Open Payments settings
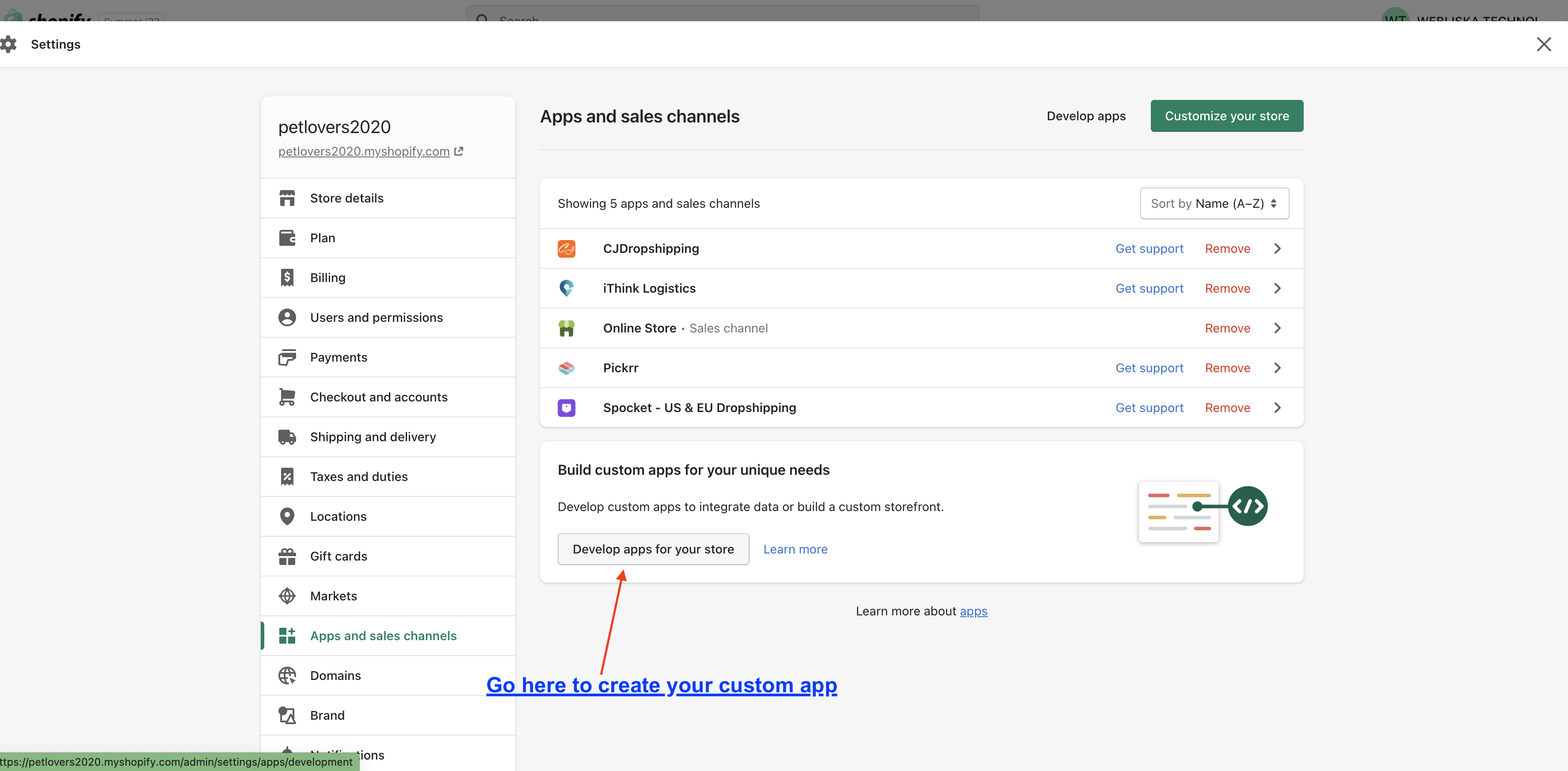Viewport: 1568px width, 771px height. 388,358
